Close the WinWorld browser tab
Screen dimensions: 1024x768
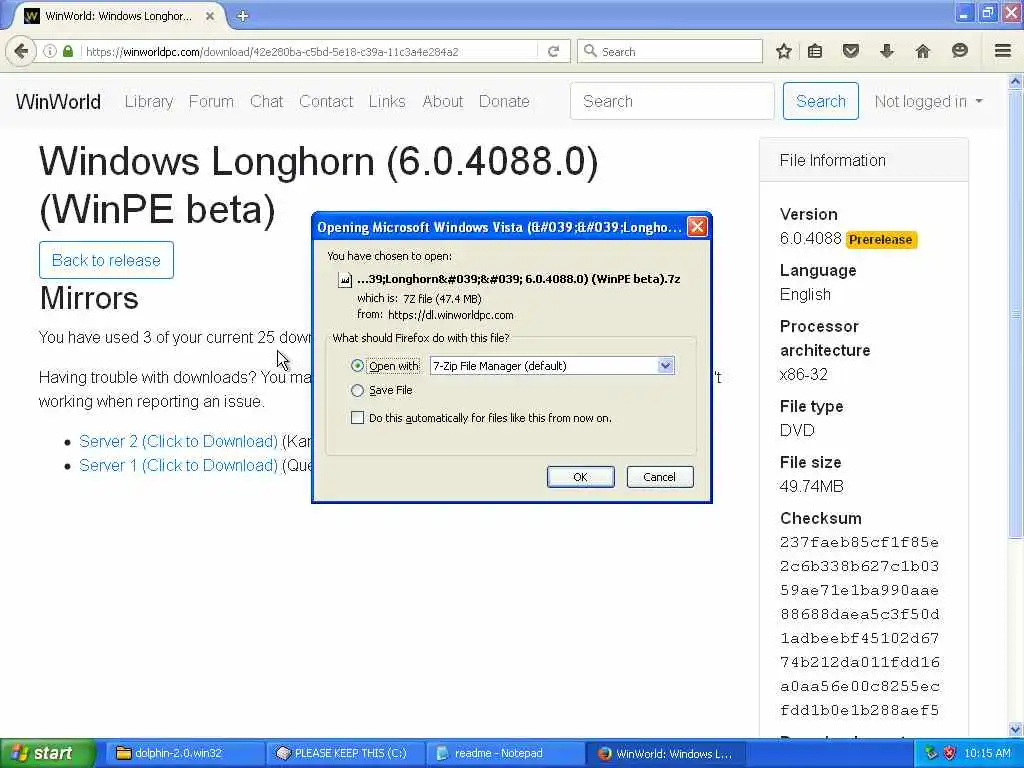click(210, 16)
